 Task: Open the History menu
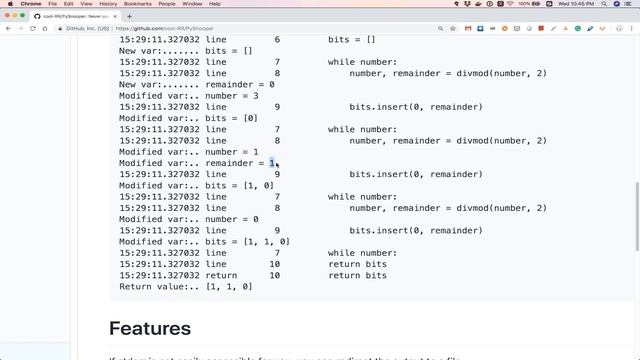108,4
